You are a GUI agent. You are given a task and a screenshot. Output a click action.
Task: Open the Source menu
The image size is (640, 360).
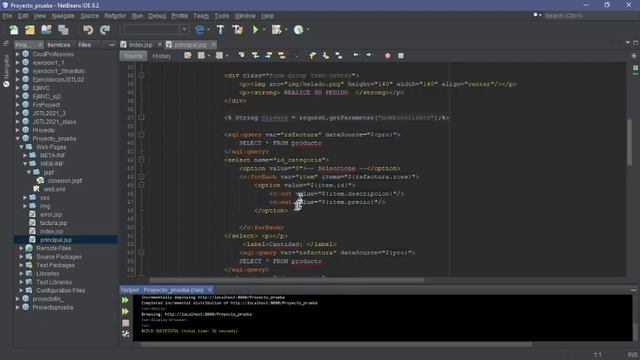pos(89,16)
